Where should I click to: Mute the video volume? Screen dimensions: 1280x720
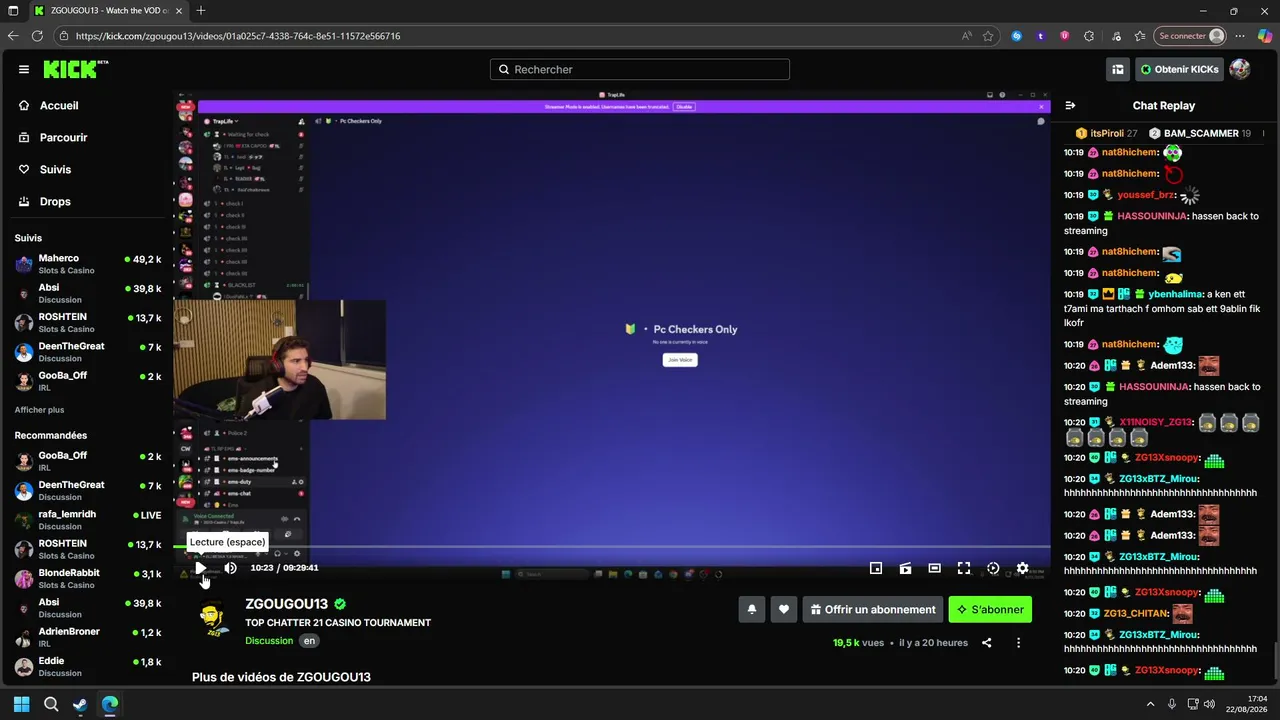pos(230,568)
